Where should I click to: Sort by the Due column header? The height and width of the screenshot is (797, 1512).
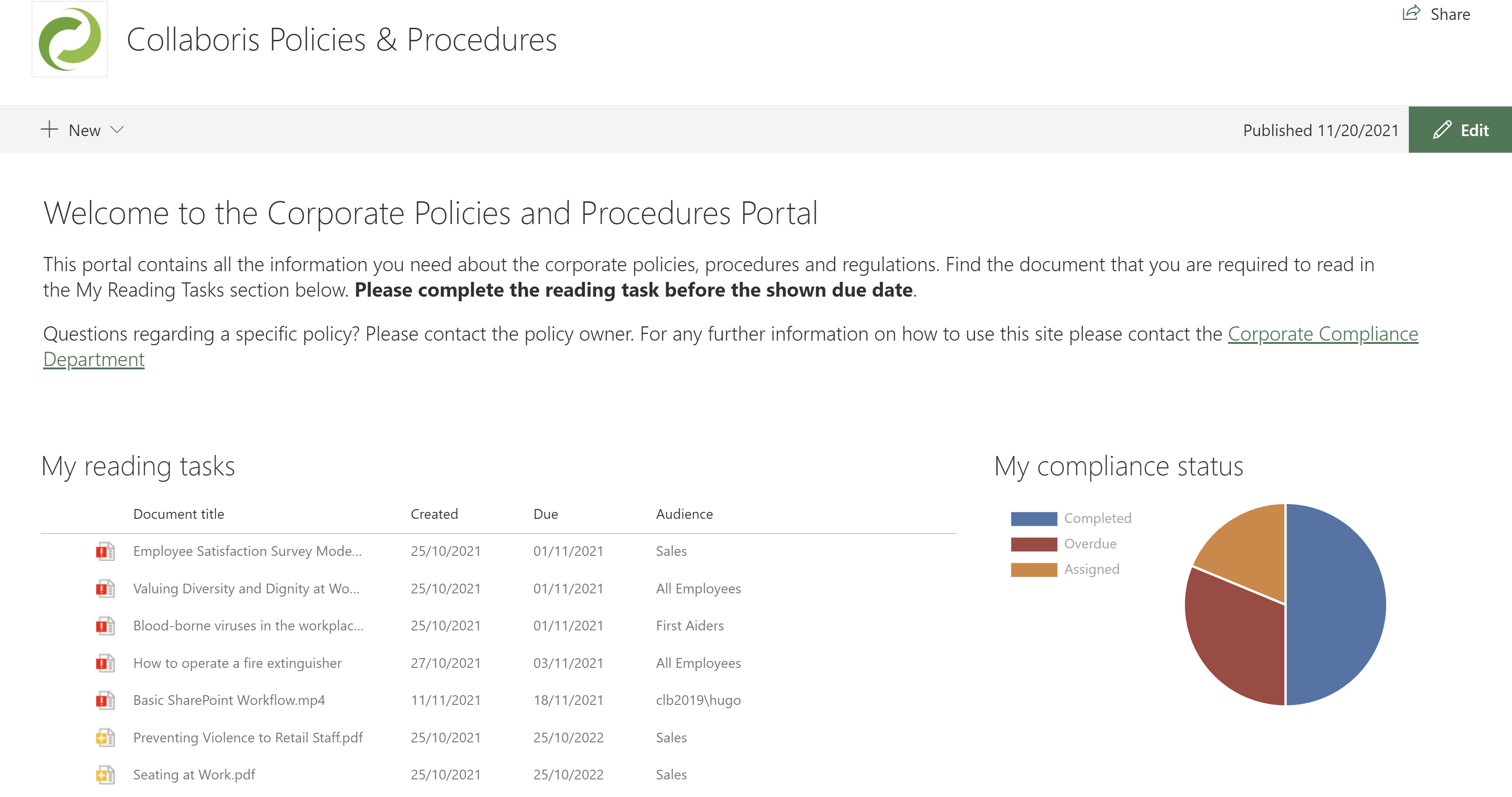tap(545, 514)
